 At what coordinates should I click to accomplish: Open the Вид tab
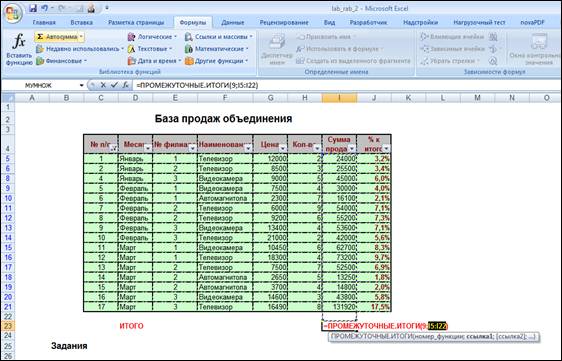click(x=329, y=22)
